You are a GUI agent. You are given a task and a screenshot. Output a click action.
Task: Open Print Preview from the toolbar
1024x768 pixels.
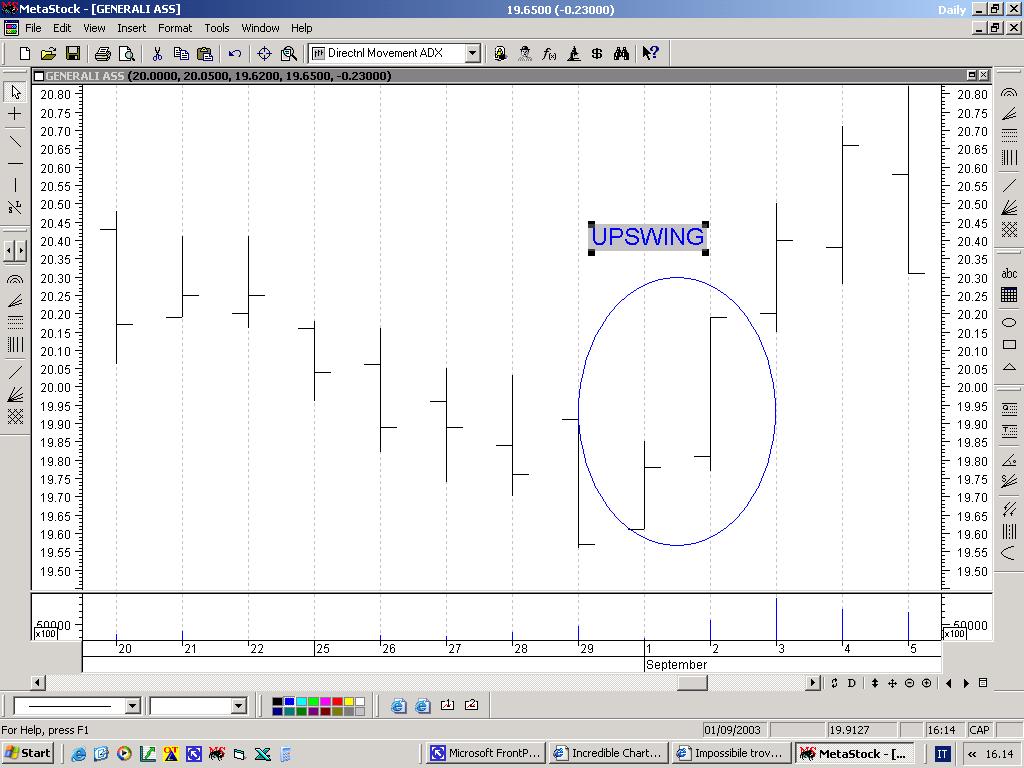127,54
